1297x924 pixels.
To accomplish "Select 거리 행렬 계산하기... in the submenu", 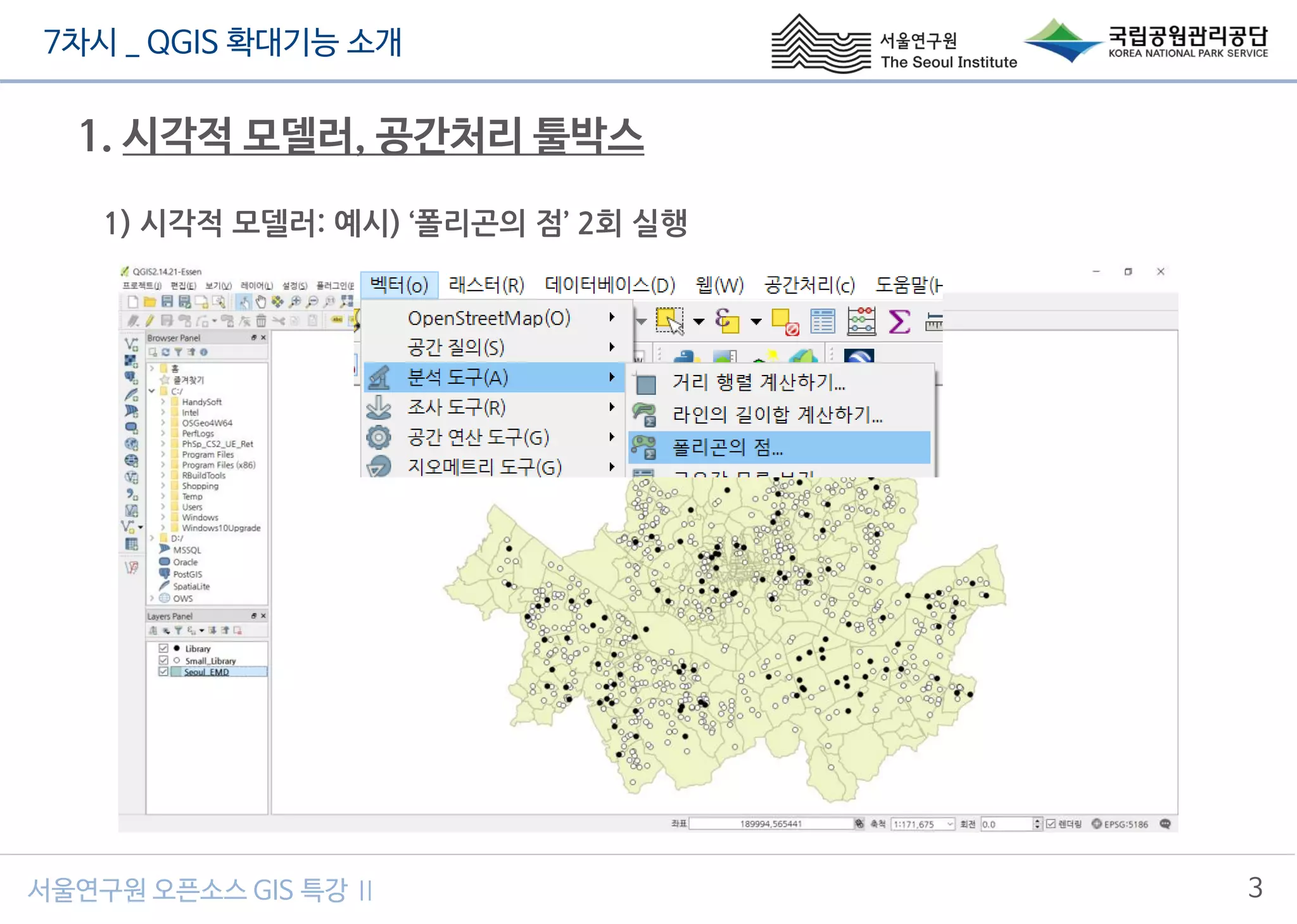I will (780, 382).
